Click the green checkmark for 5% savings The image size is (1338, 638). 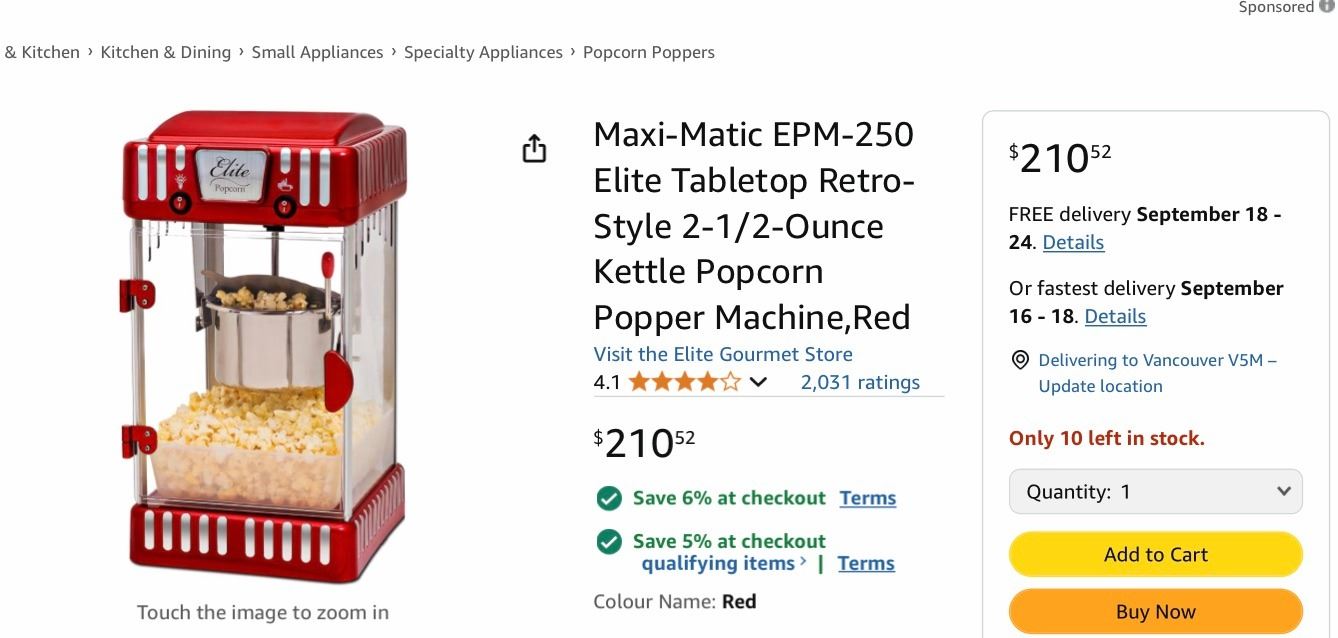click(x=608, y=542)
